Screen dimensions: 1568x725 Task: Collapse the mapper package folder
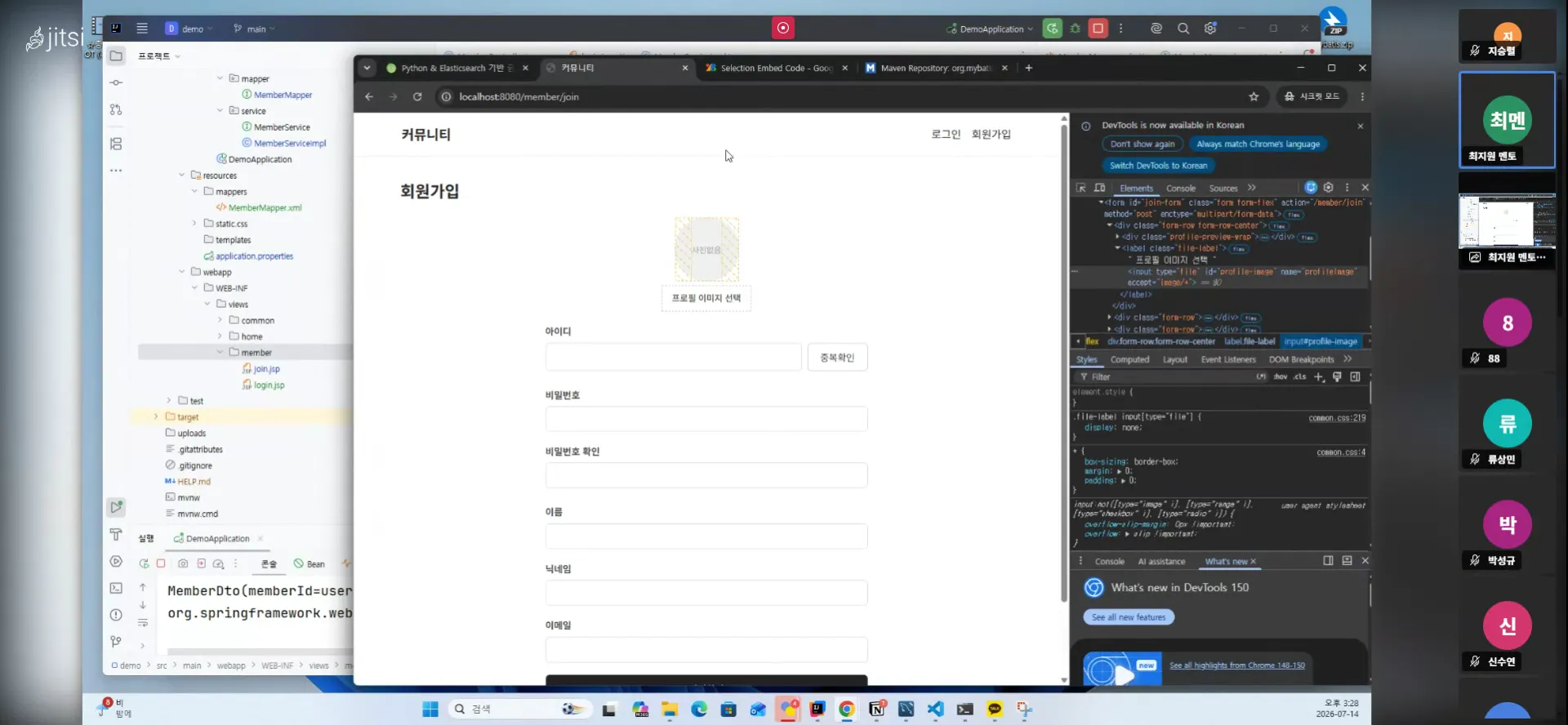(220, 78)
